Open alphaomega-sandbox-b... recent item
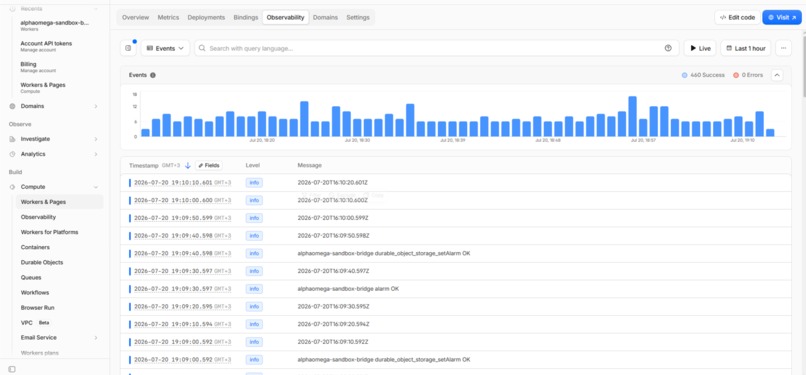The image size is (806, 375). pos(54,25)
